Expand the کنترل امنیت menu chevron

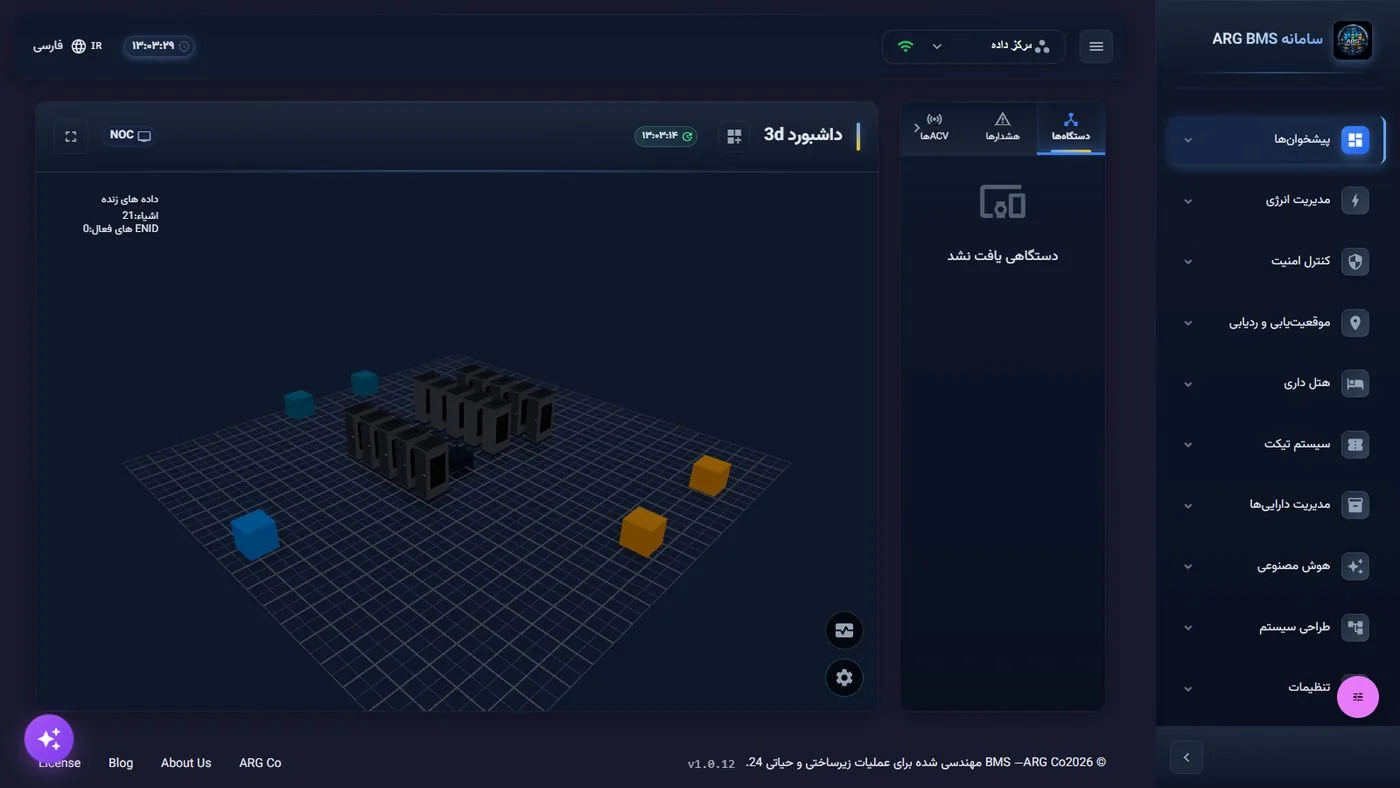[x=1188, y=262]
